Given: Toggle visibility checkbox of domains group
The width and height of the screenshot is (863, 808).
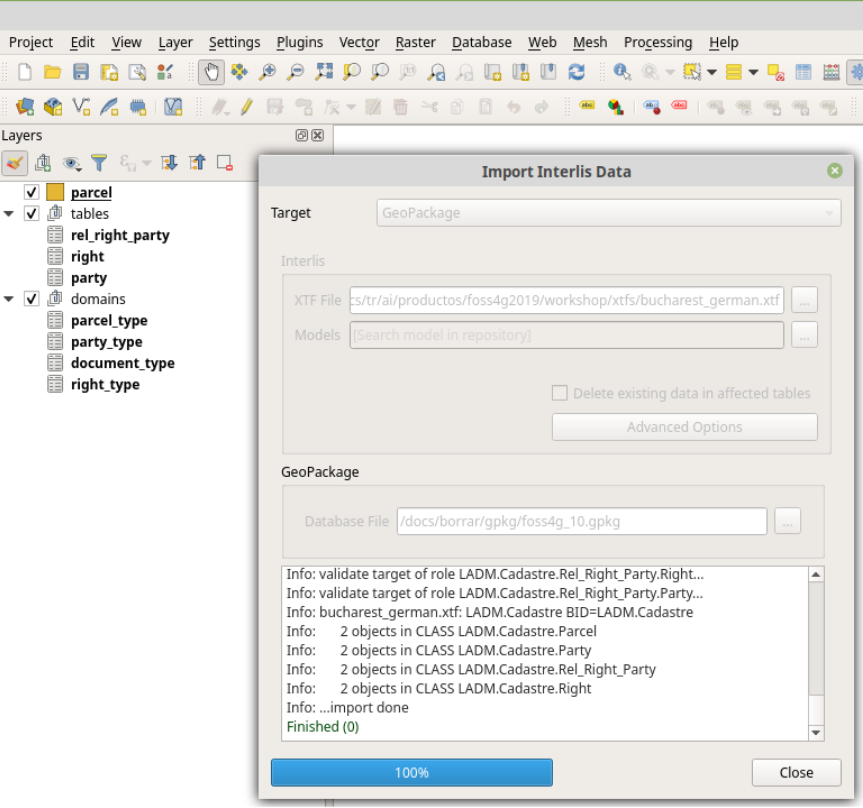Looking at the screenshot, I should click(31, 299).
